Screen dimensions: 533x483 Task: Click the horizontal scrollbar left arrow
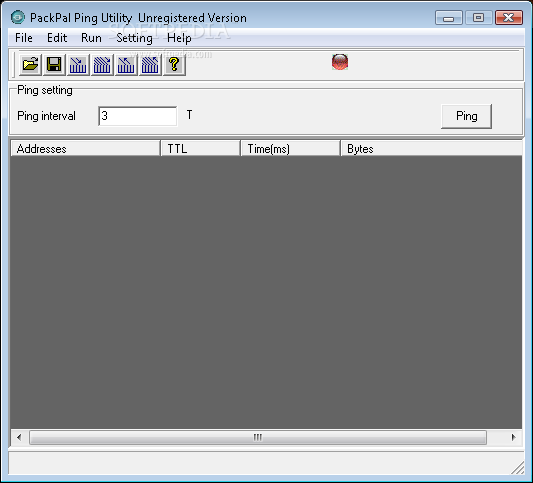click(x=19, y=437)
